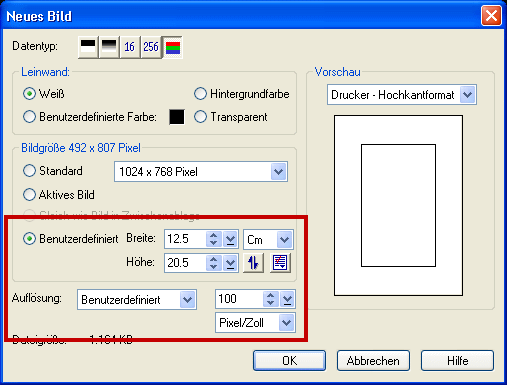Open the Drucker - Hochkantformat preview dropdown
This screenshot has width=507, height=385.
(x=467, y=95)
